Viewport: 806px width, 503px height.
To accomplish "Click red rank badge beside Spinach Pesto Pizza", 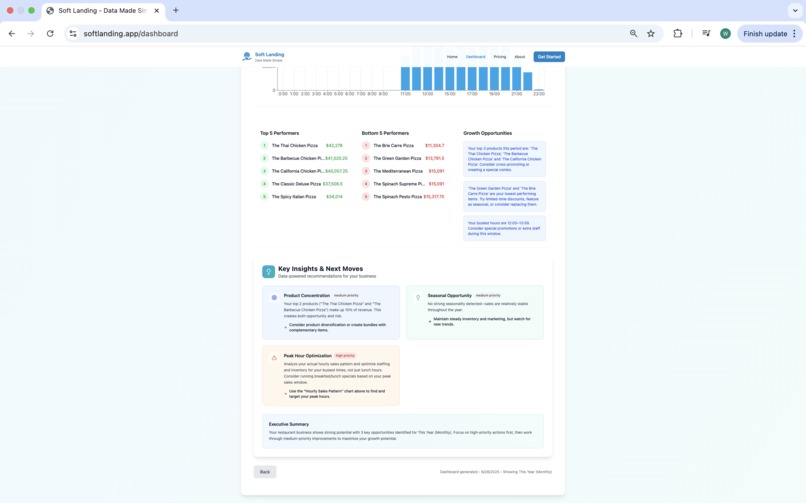I will click(x=366, y=196).
